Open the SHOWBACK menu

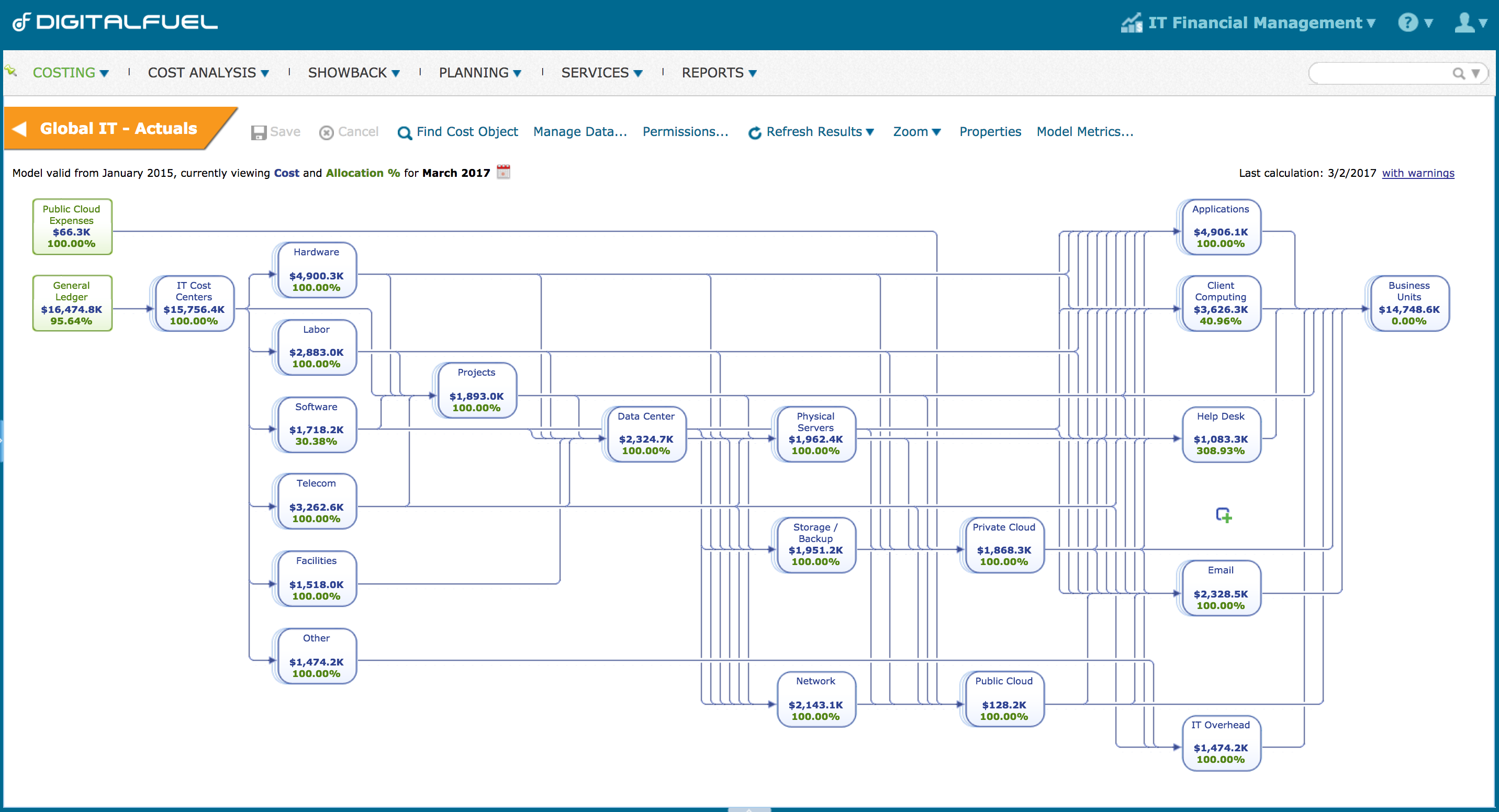(353, 73)
